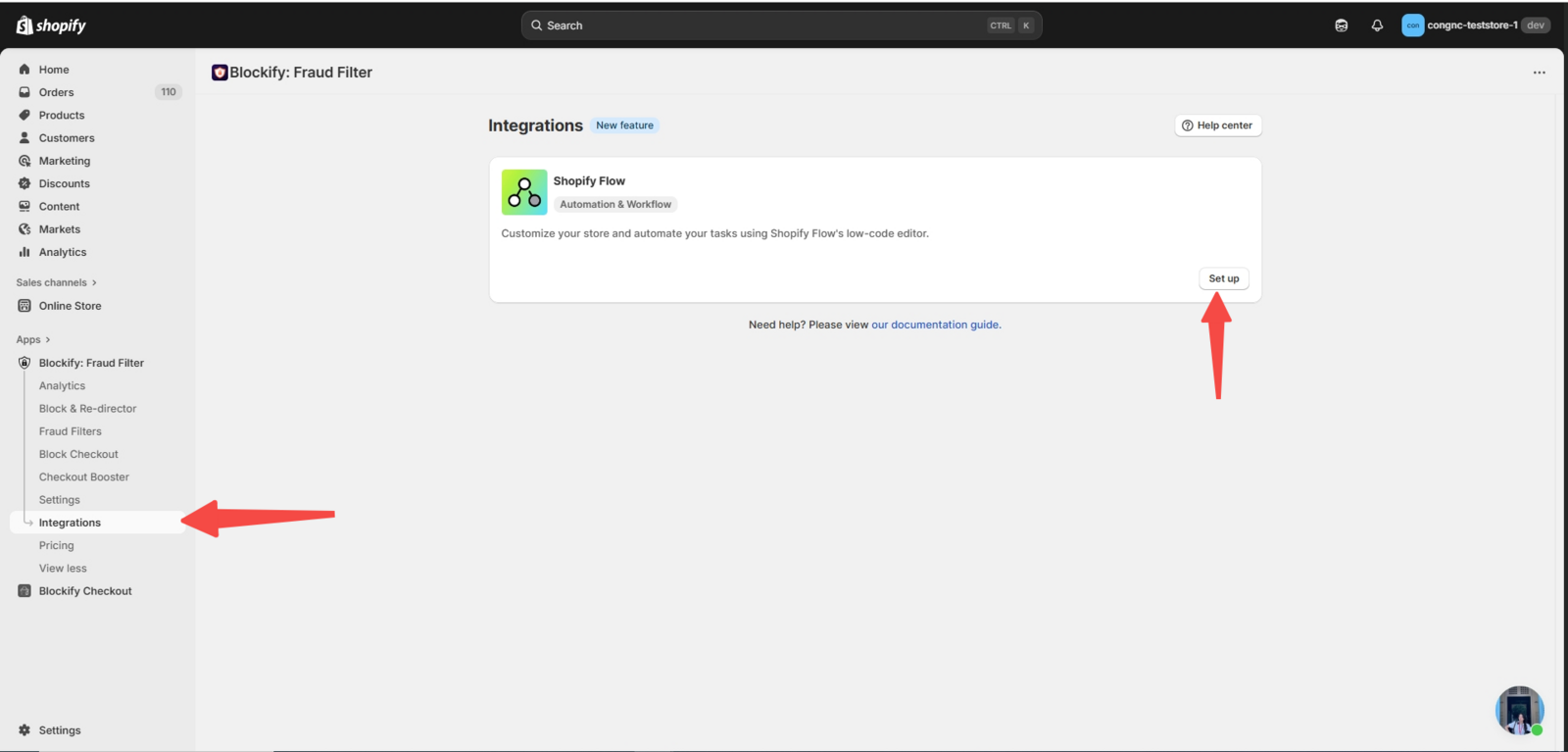Image resolution: width=1568 pixels, height=752 pixels.
Task: Click the Analytics bar chart icon
Action: 24,252
